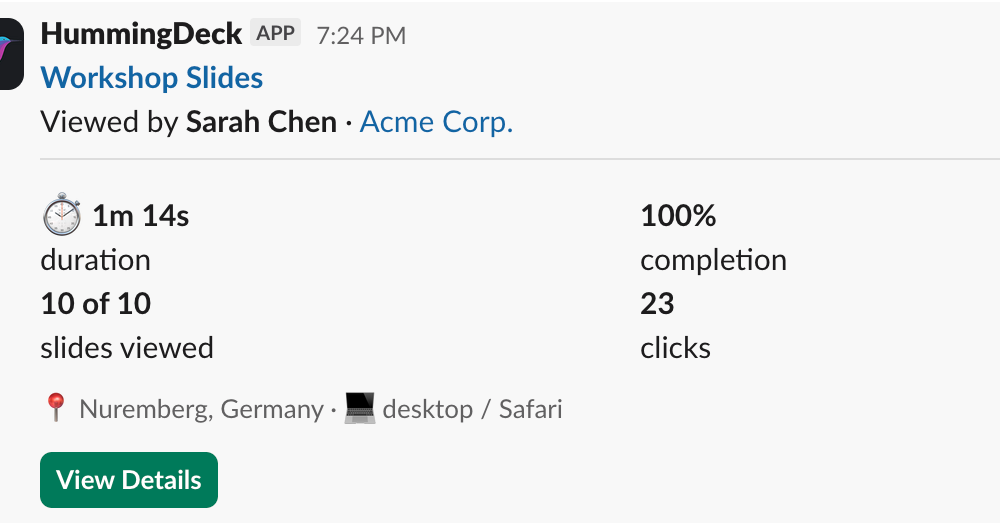Click the duration label under the stopwatch
Viewport: 1000px width, 523px height.
point(95,260)
